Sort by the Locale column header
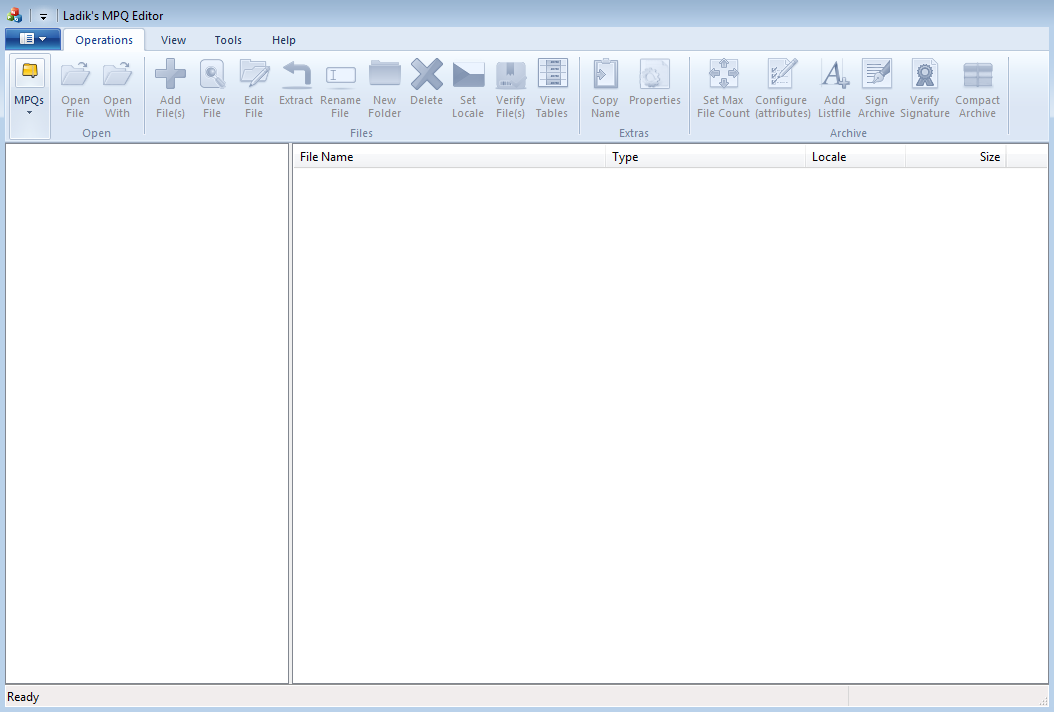Screen dimensions: 1054x712 pyautogui.click(x=855, y=157)
